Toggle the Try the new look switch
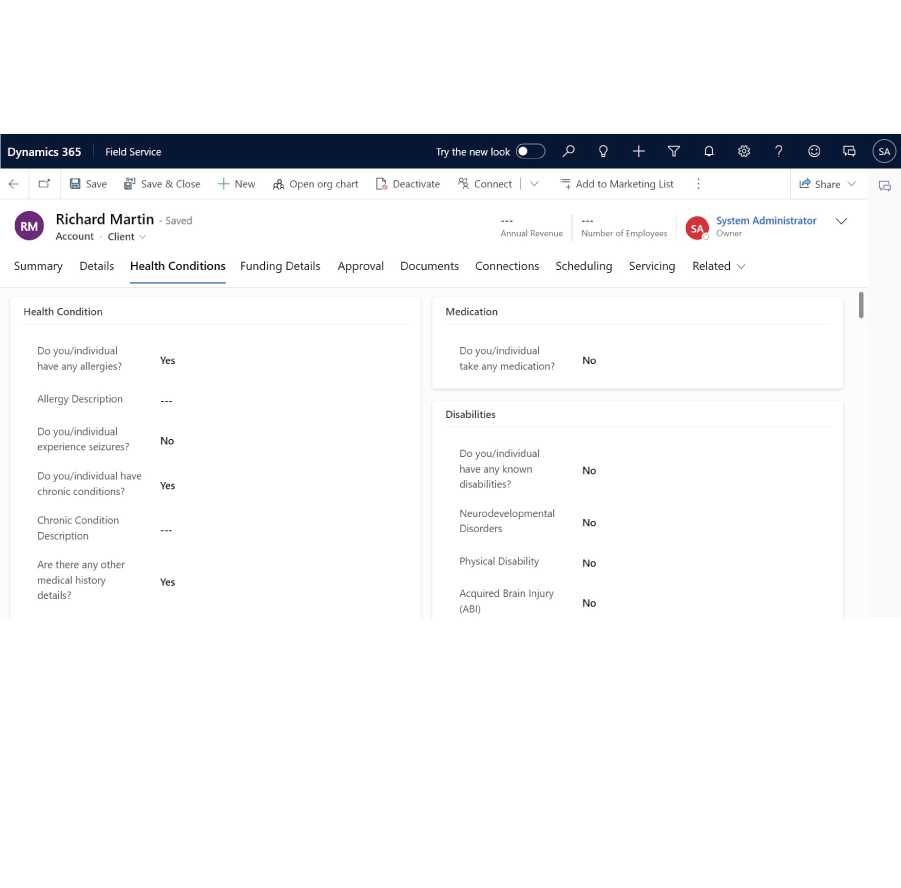The image size is (901, 888). [530, 151]
